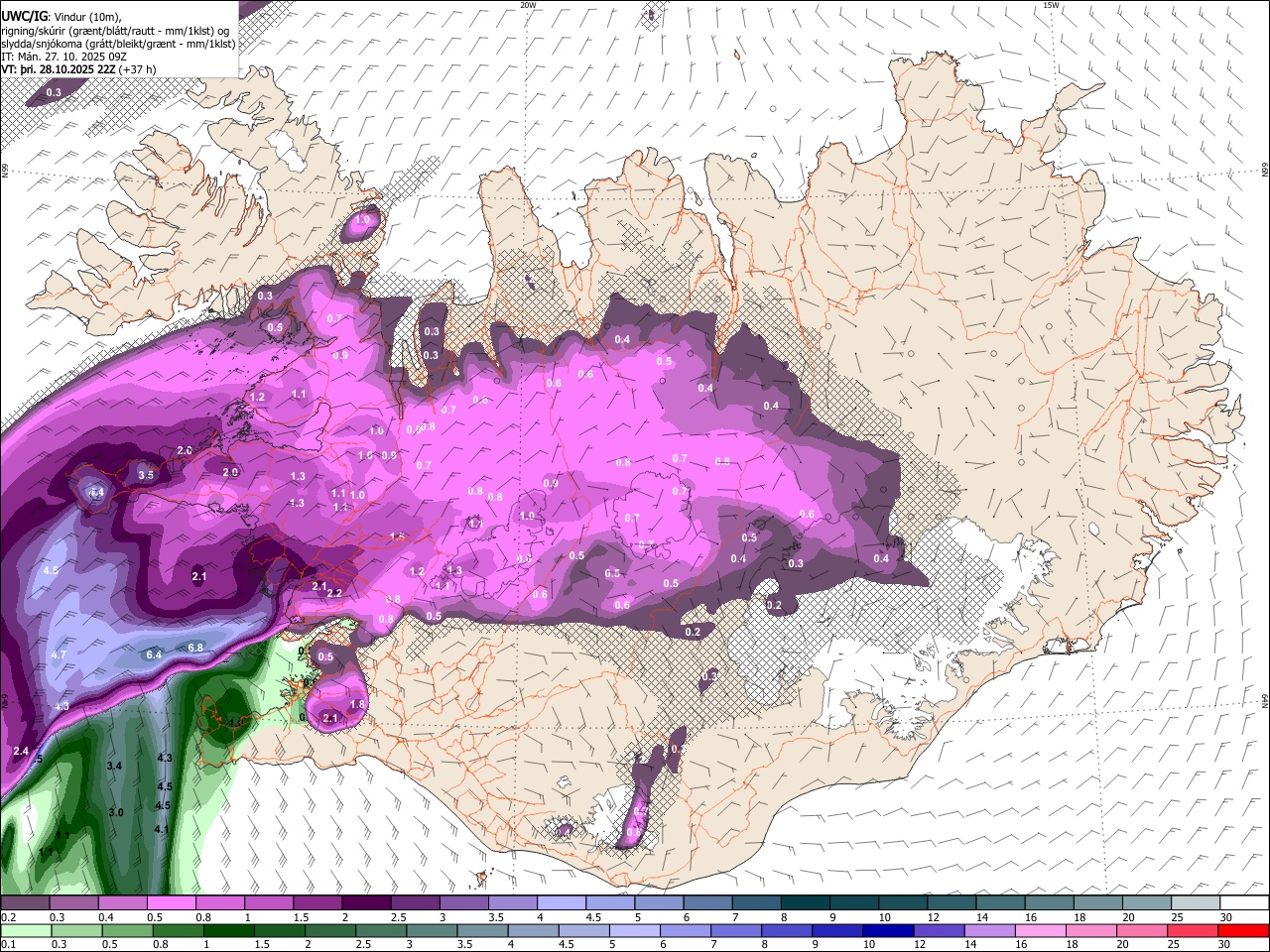
Task: Click the 3.4 value in the green rain area
Action: click(x=114, y=766)
